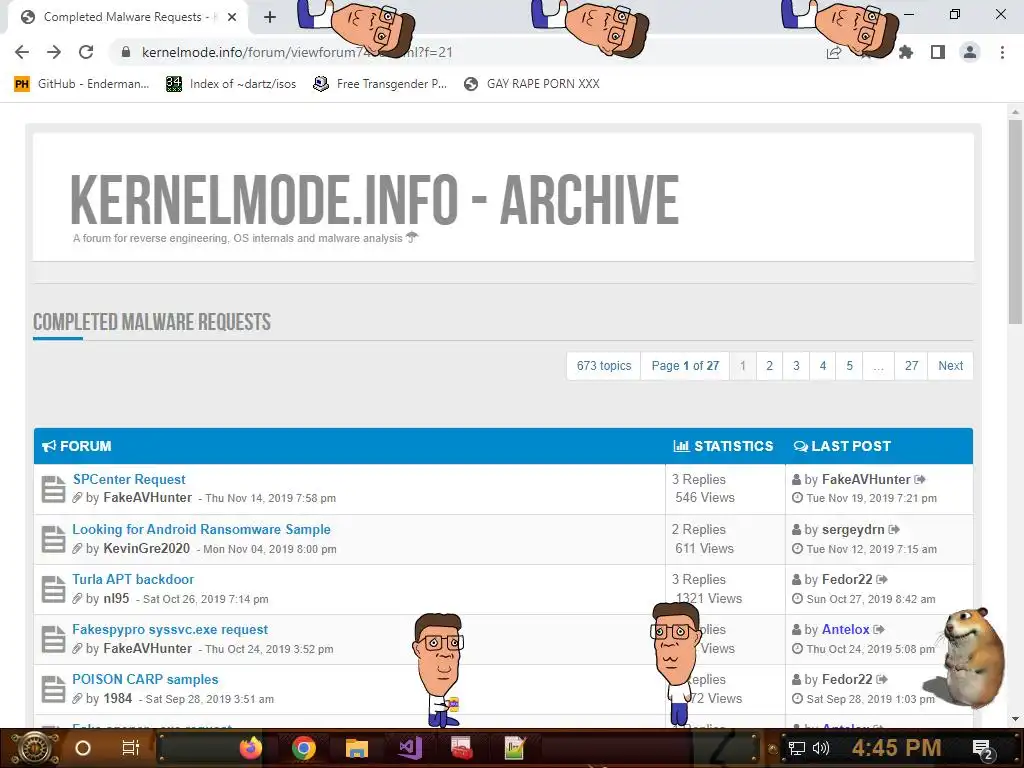The height and width of the screenshot is (768, 1024).
Task: Jump to latest post icon in Turla row
Action: click(x=882, y=579)
